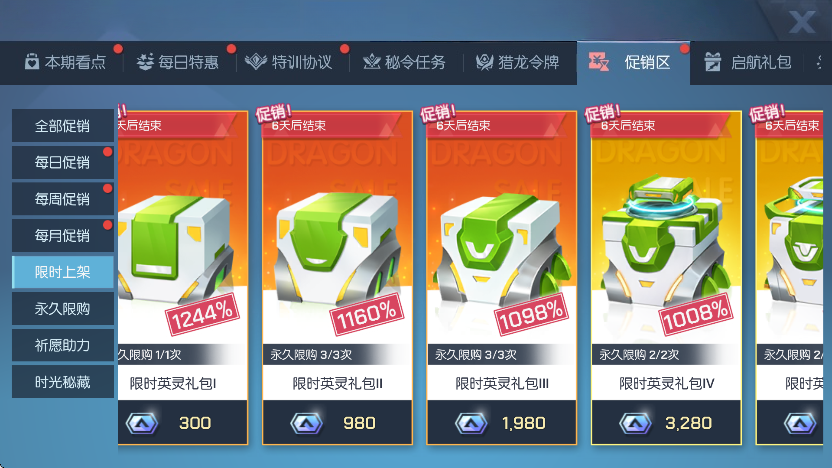Open the 永久限购 sidebar category

pos(63,308)
